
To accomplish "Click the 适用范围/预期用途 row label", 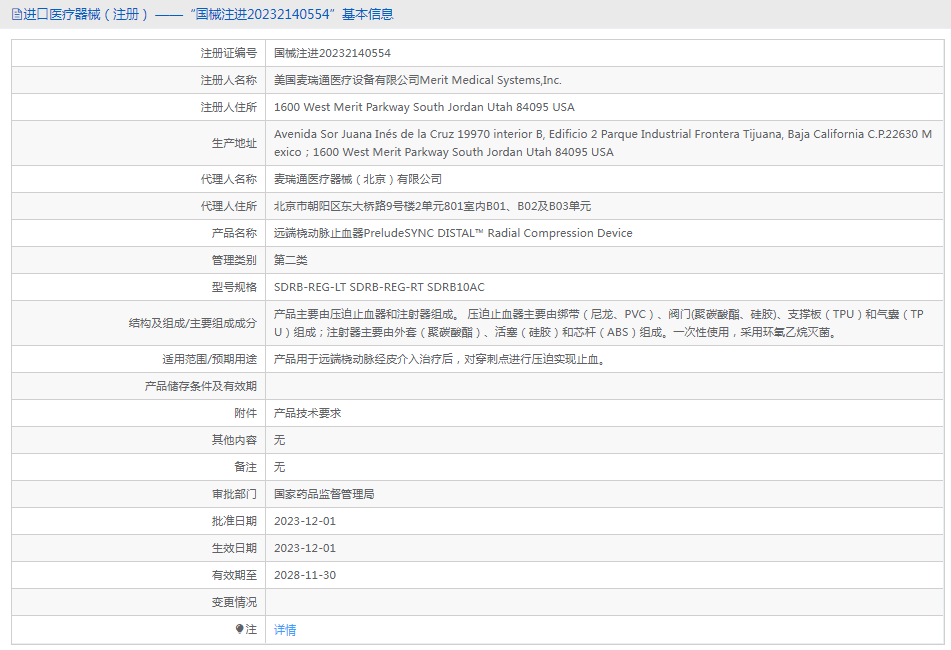I will point(209,359).
